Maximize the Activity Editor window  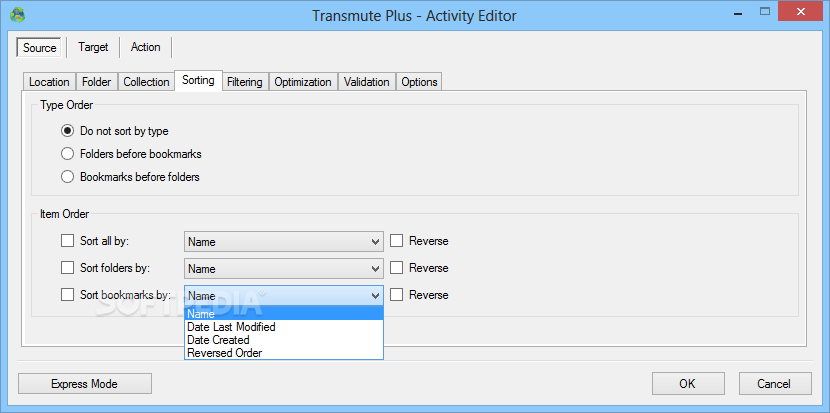point(765,11)
